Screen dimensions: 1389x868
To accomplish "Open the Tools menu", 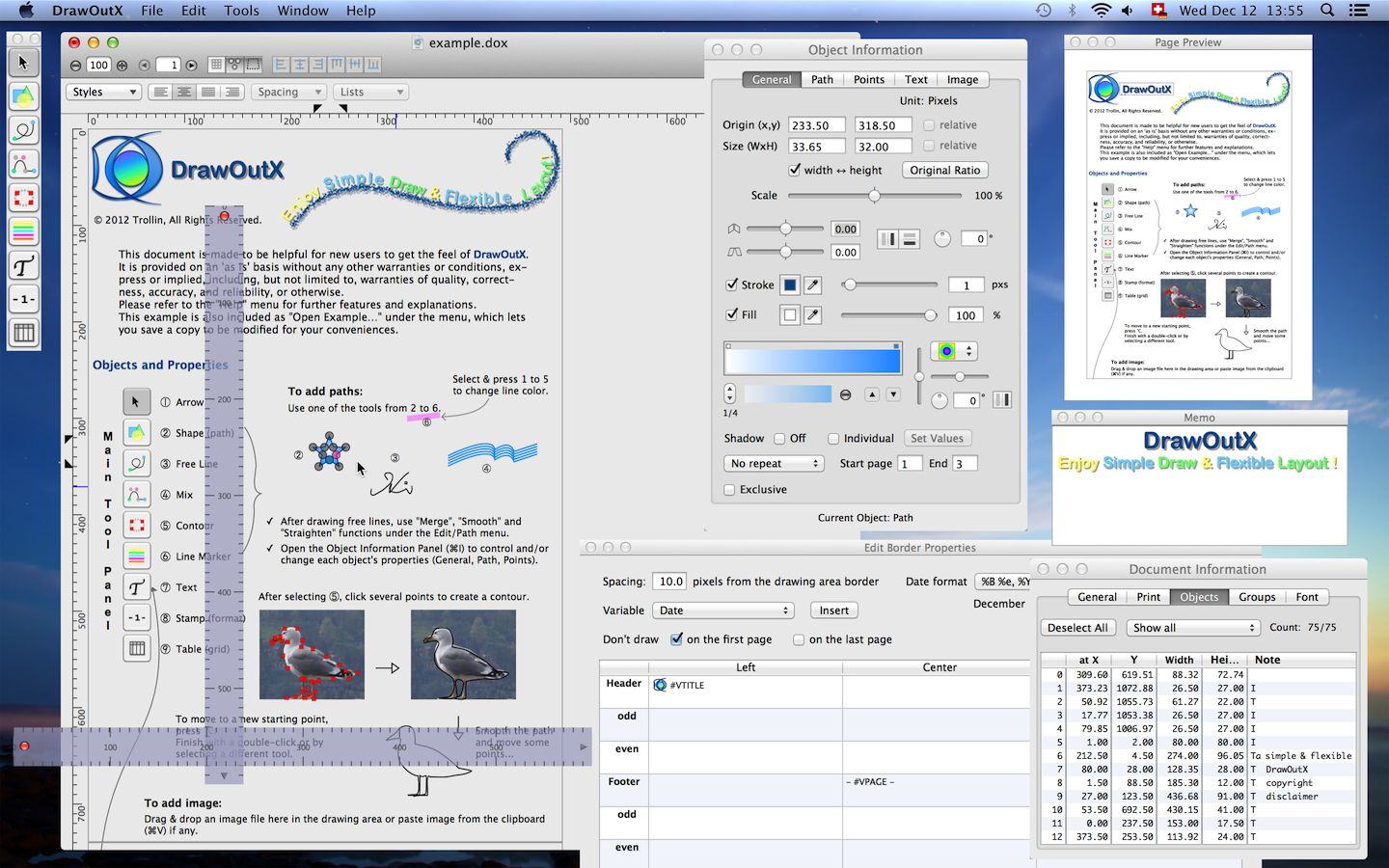I will pyautogui.click(x=241, y=11).
